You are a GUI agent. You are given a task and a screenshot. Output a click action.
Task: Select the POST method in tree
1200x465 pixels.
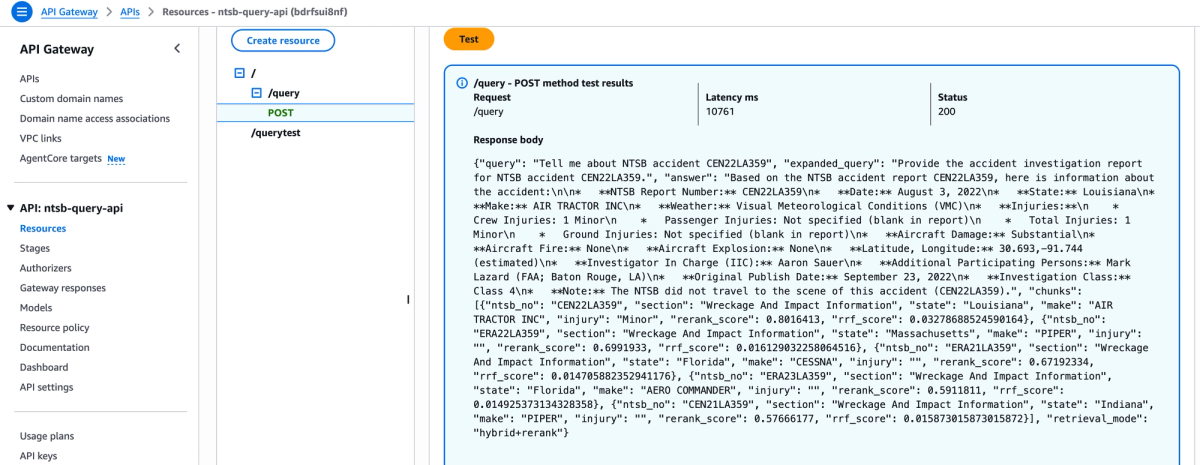click(281, 113)
